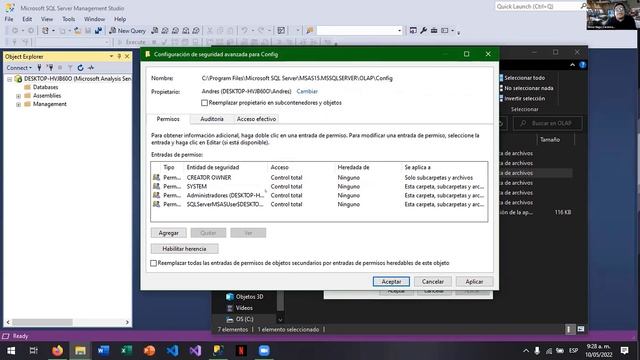Click Object Explorer horizontal scrollbar thumb
Screen dimensions: 640x360
coord(42,322)
